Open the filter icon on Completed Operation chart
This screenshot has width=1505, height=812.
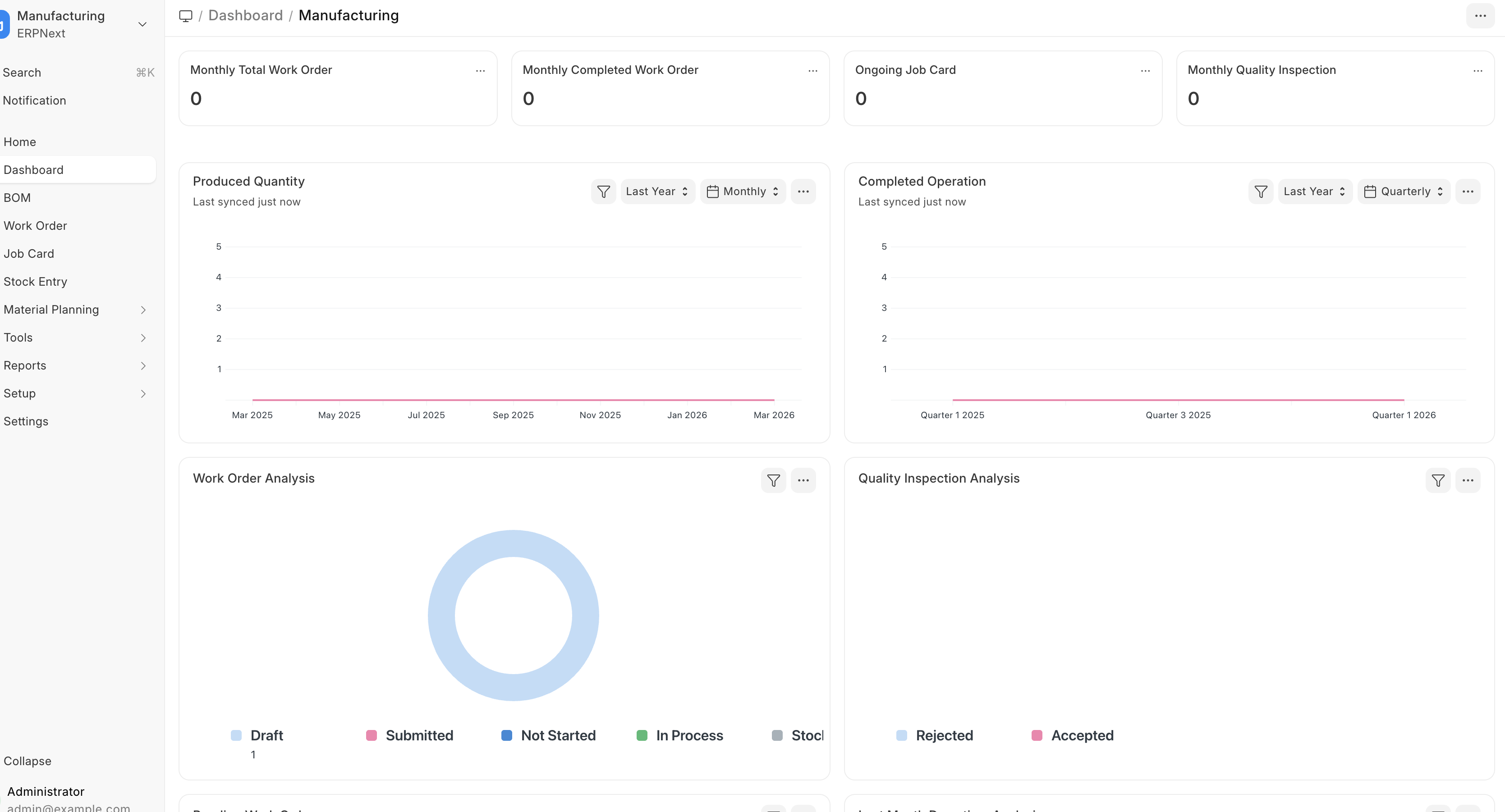[x=1260, y=191]
